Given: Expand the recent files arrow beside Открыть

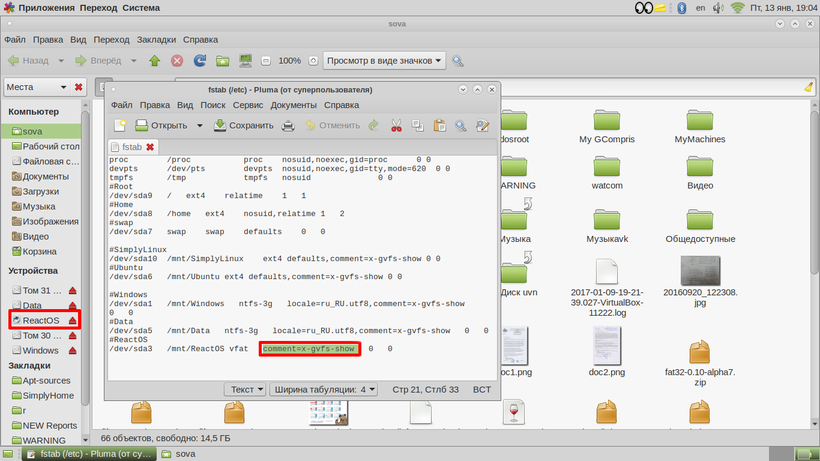Looking at the screenshot, I should tap(199, 125).
